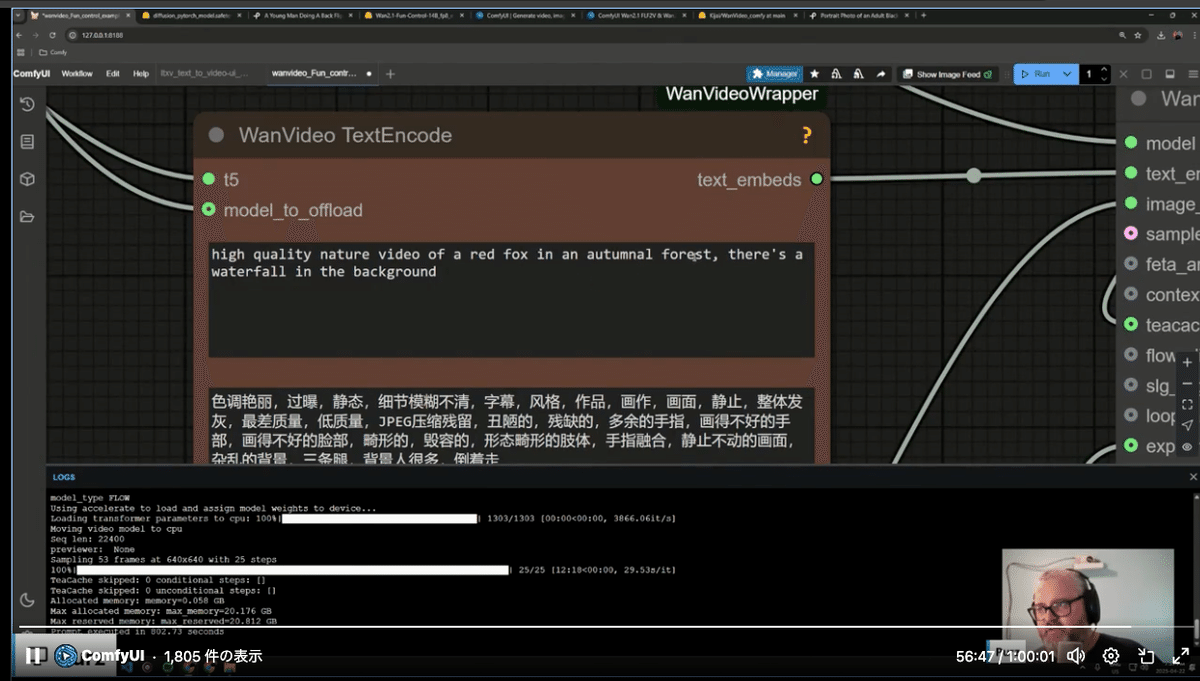Screen dimensions: 1200x681
Task: Click the Run button
Action: [1036, 74]
